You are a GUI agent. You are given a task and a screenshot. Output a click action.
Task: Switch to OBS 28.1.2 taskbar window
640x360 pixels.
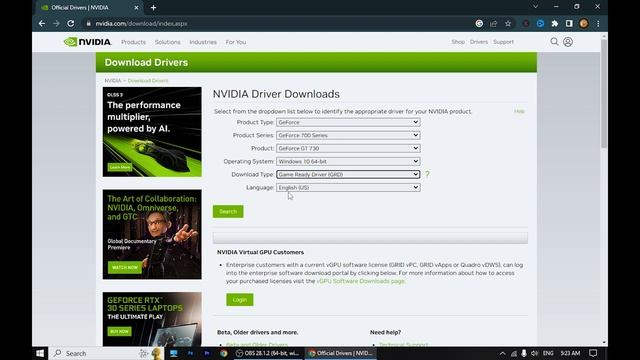click(x=267, y=353)
